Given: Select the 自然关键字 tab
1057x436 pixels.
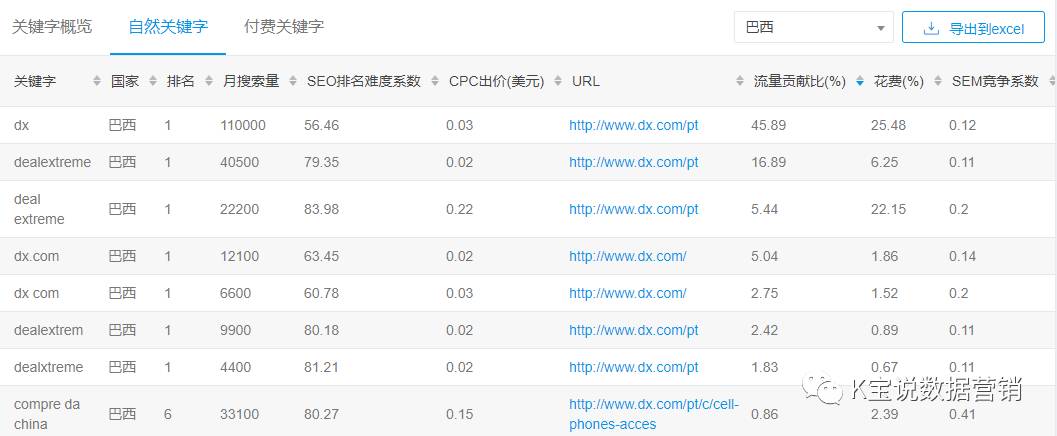Looking at the screenshot, I should 168,27.
